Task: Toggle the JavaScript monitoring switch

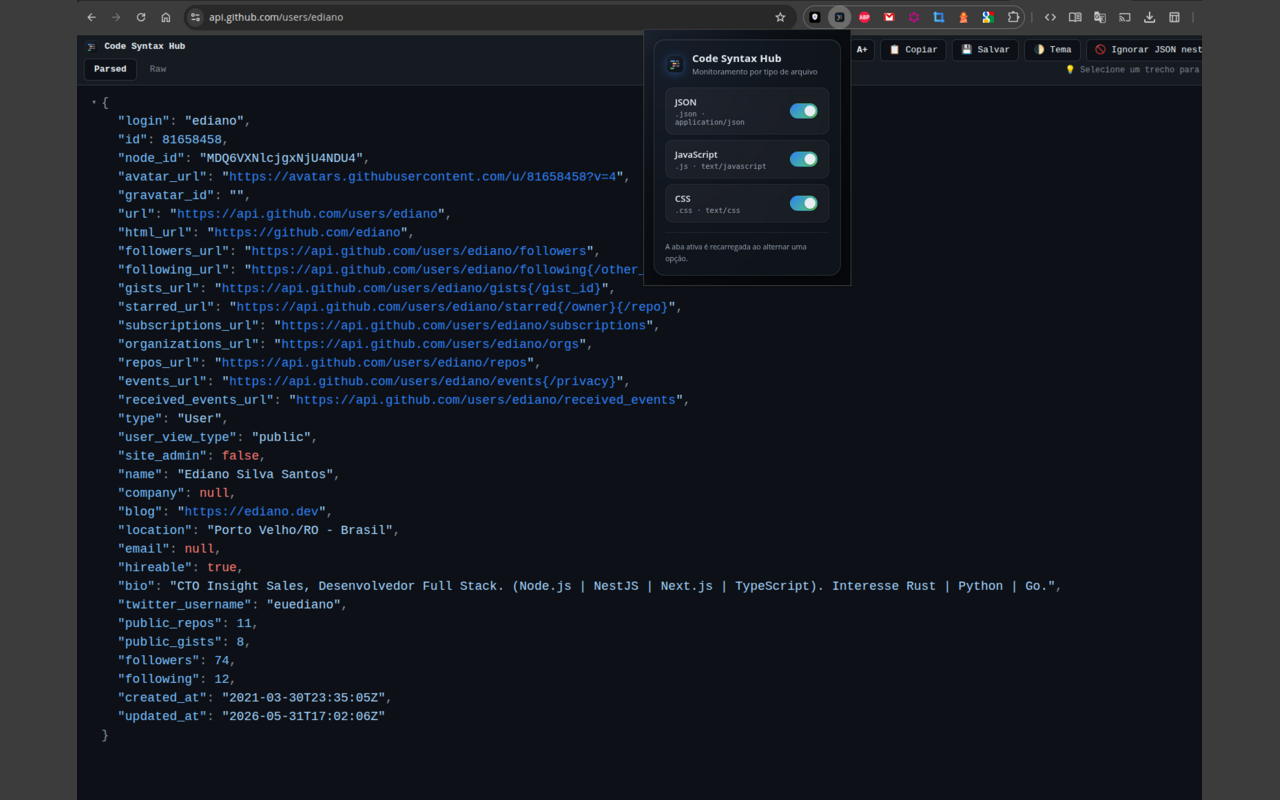Action: pos(803,159)
